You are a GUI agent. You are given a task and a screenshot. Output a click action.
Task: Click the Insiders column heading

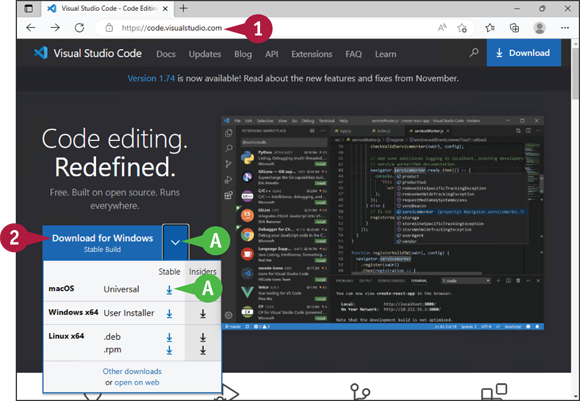pos(203,272)
